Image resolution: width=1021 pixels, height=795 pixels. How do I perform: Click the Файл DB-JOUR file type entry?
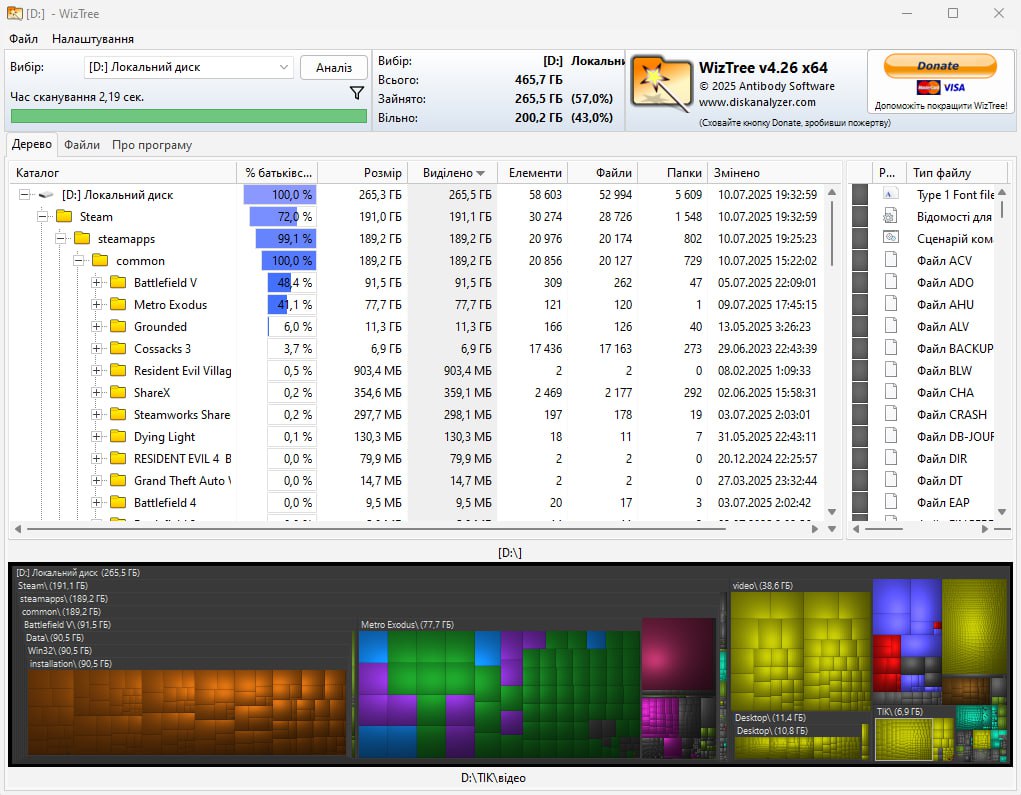[955, 436]
